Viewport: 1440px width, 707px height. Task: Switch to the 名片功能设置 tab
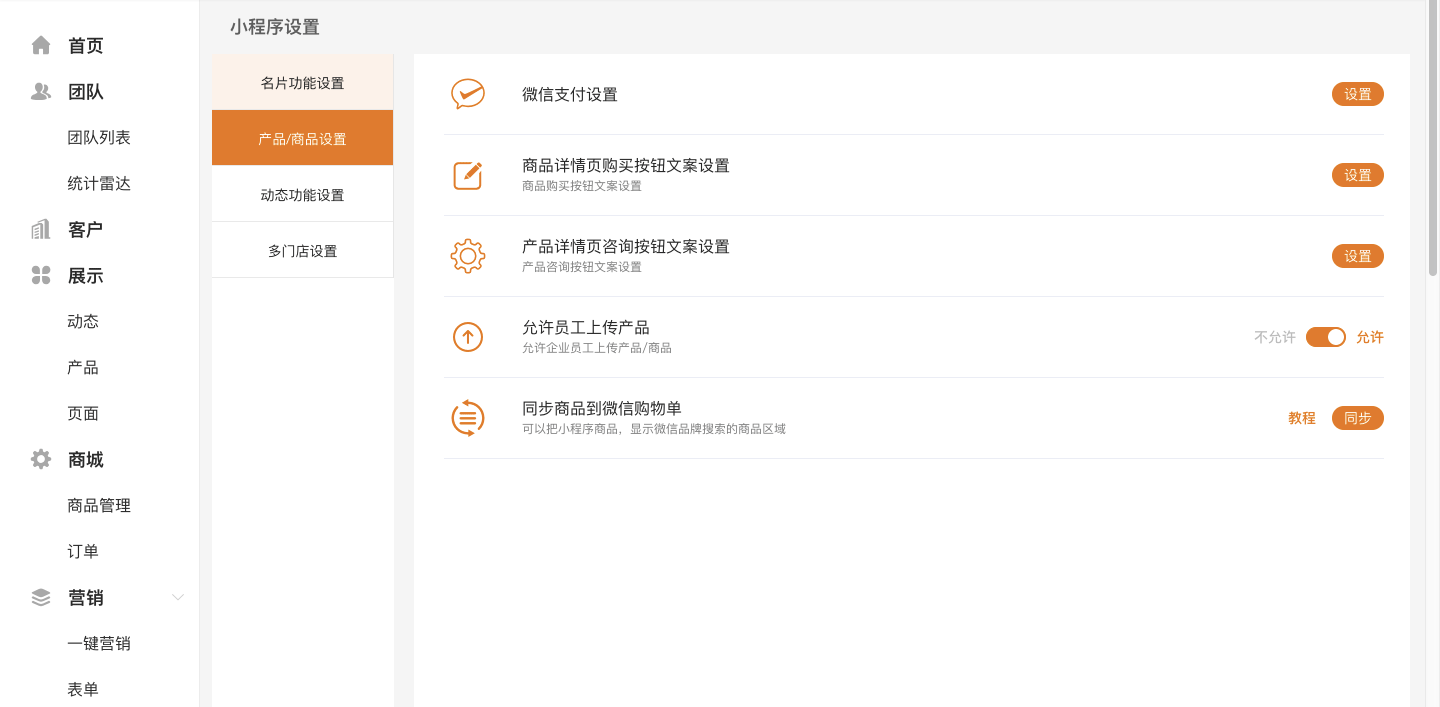pos(302,83)
